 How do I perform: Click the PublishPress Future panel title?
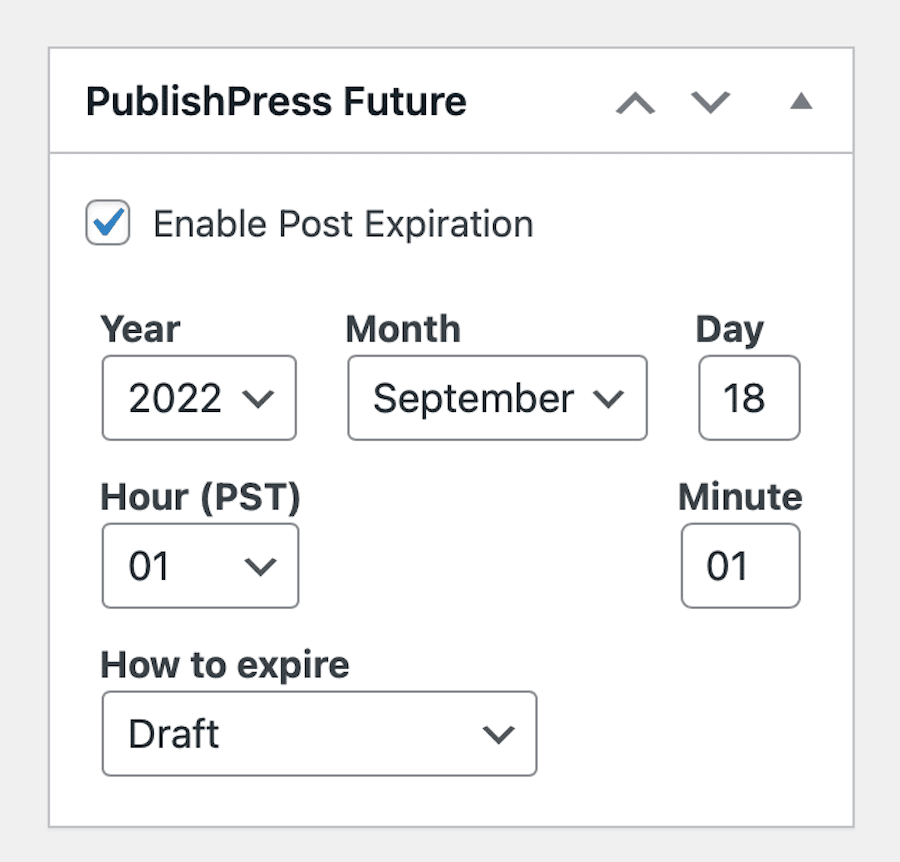pos(277,101)
